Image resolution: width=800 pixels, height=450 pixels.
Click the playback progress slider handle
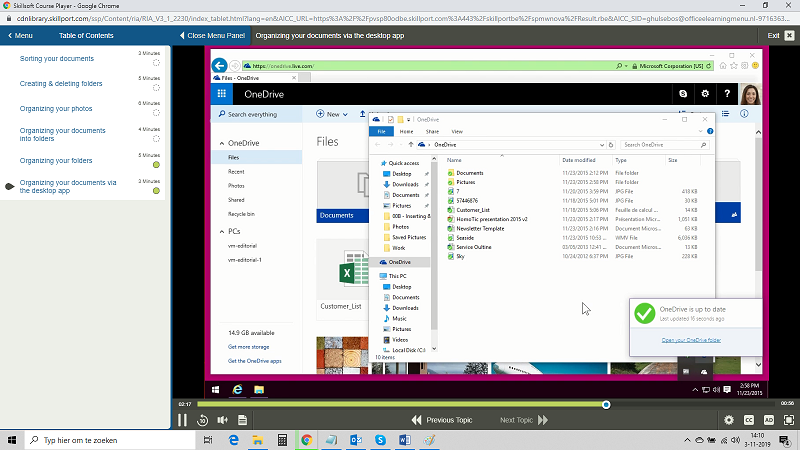[x=606, y=405]
